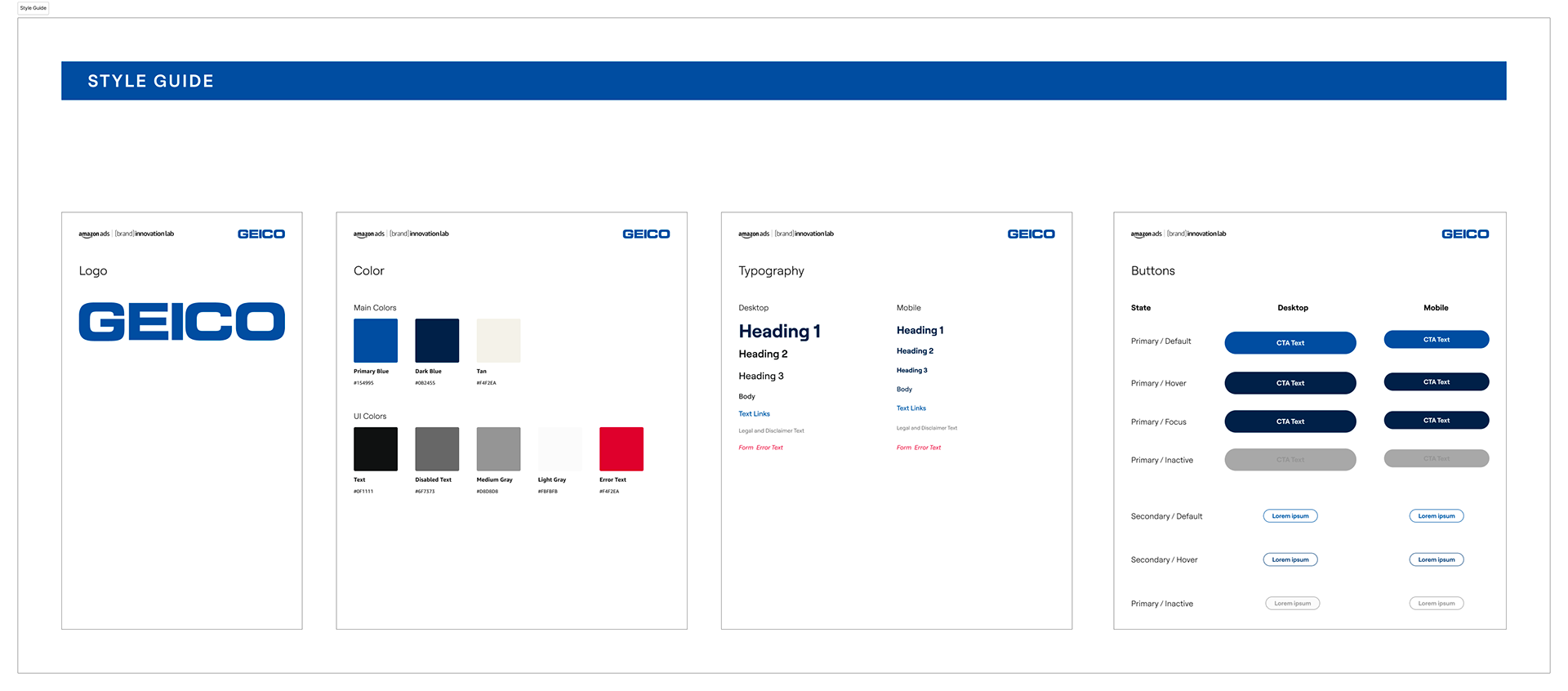Click the desktop Primary / Default CTA Text button
Viewport: 1568px width, 691px height.
1290,343
